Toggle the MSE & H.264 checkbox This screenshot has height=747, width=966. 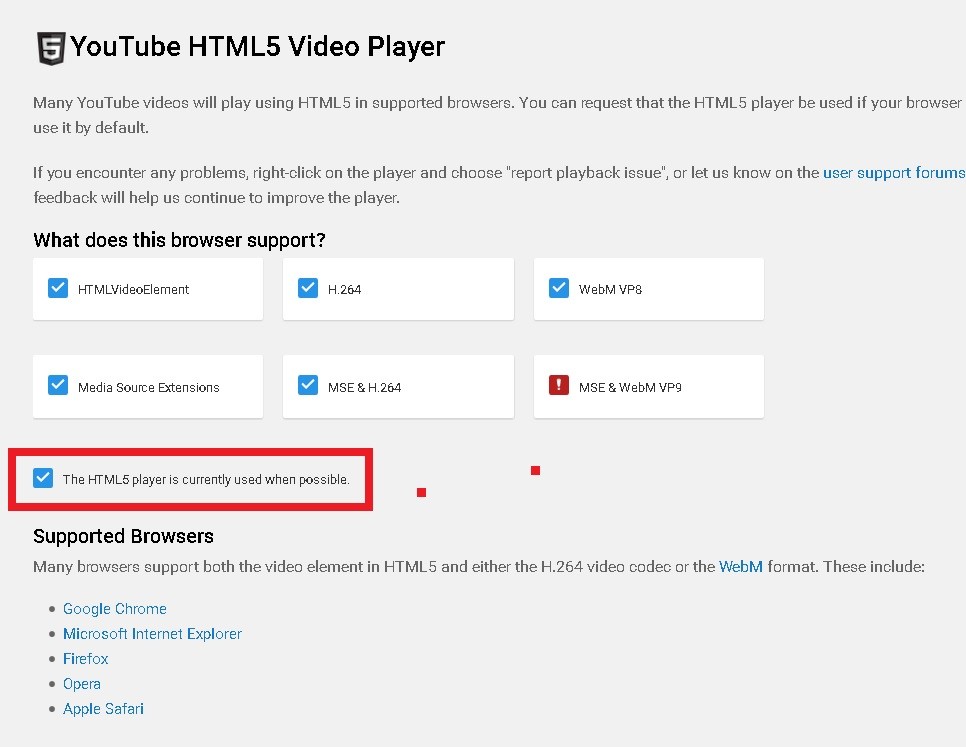tap(307, 385)
